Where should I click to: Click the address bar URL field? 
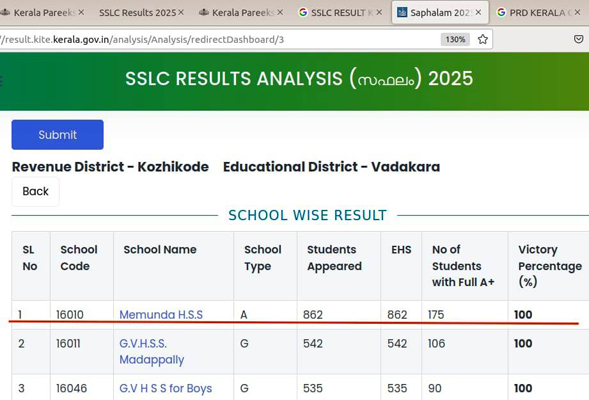(x=218, y=39)
